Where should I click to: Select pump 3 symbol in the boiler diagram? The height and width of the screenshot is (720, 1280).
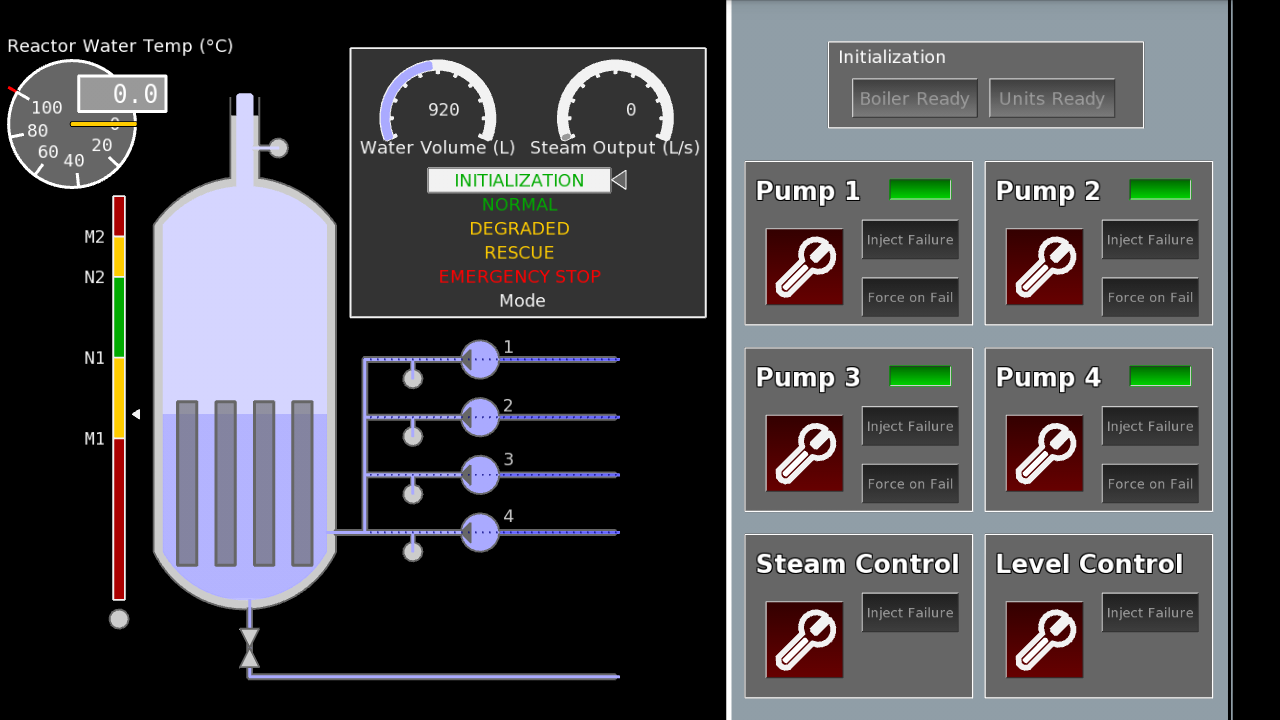[480, 475]
